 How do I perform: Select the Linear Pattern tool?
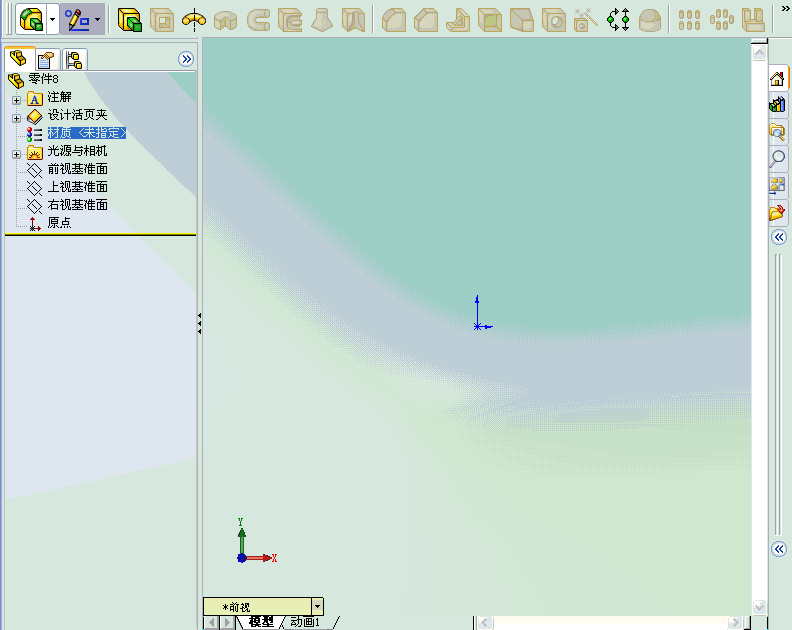point(689,21)
